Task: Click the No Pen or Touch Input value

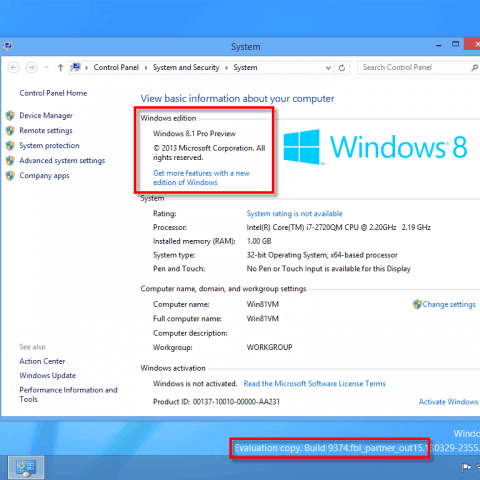Action: [329, 269]
